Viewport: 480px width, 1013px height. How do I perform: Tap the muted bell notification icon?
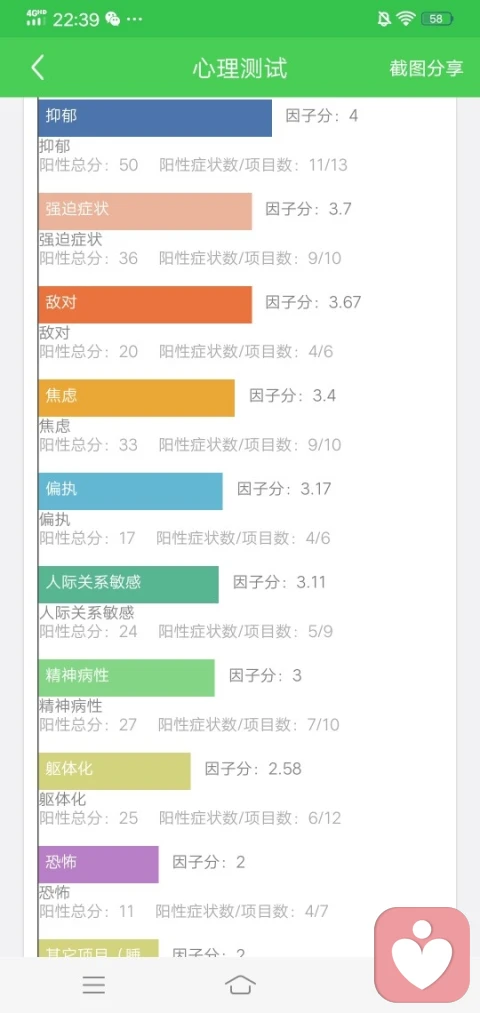pyautogui.click(x=384, y=19)
